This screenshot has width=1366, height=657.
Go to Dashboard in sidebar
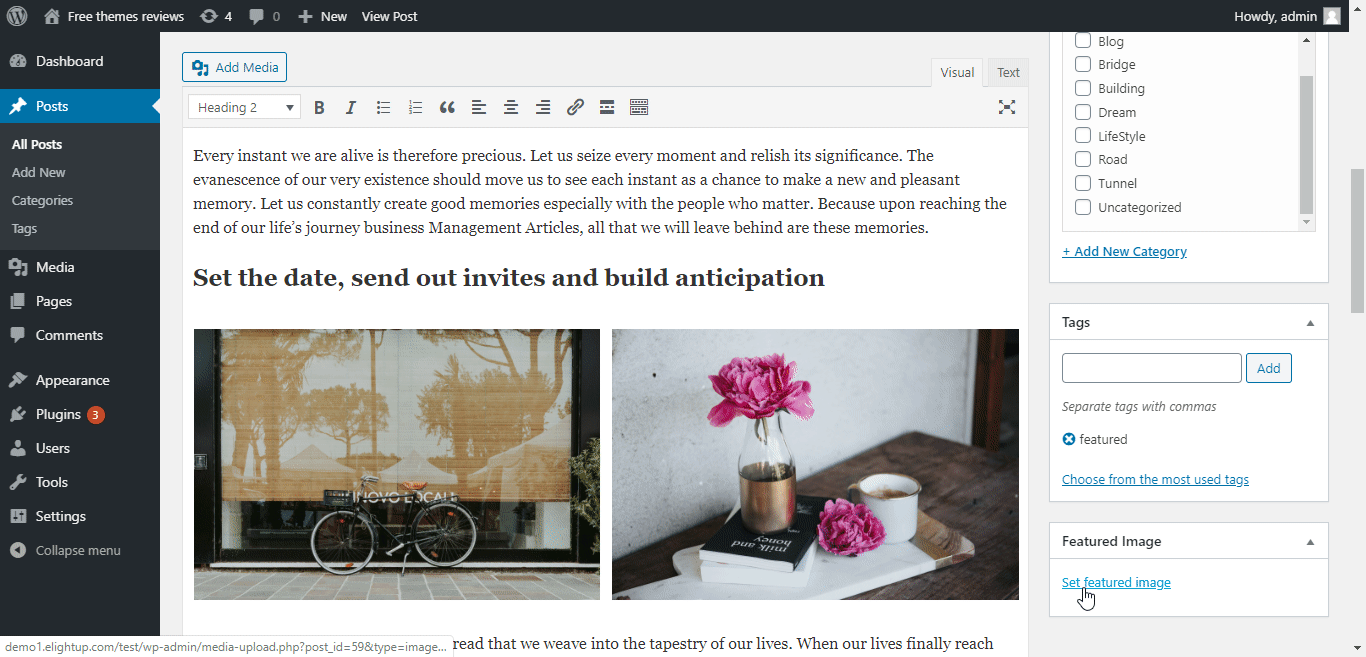click(80, 61)
